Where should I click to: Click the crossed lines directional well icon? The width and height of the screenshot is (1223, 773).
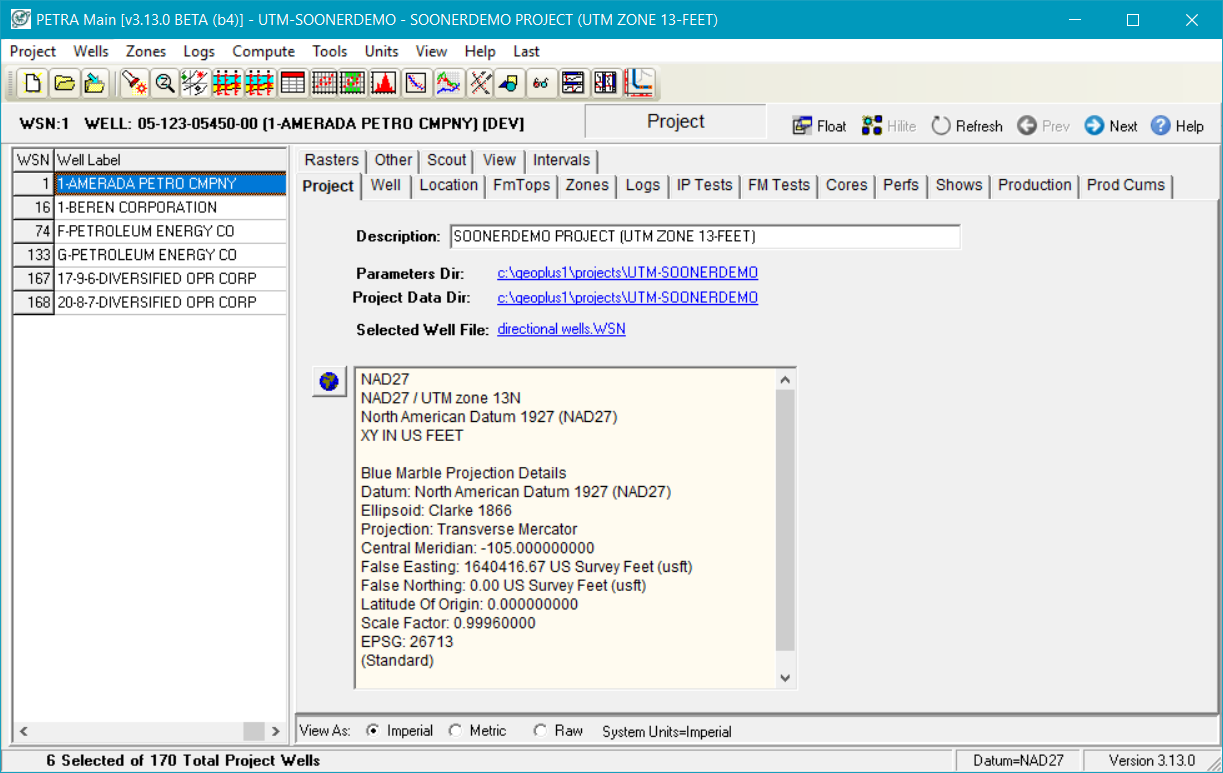[480, 83]
